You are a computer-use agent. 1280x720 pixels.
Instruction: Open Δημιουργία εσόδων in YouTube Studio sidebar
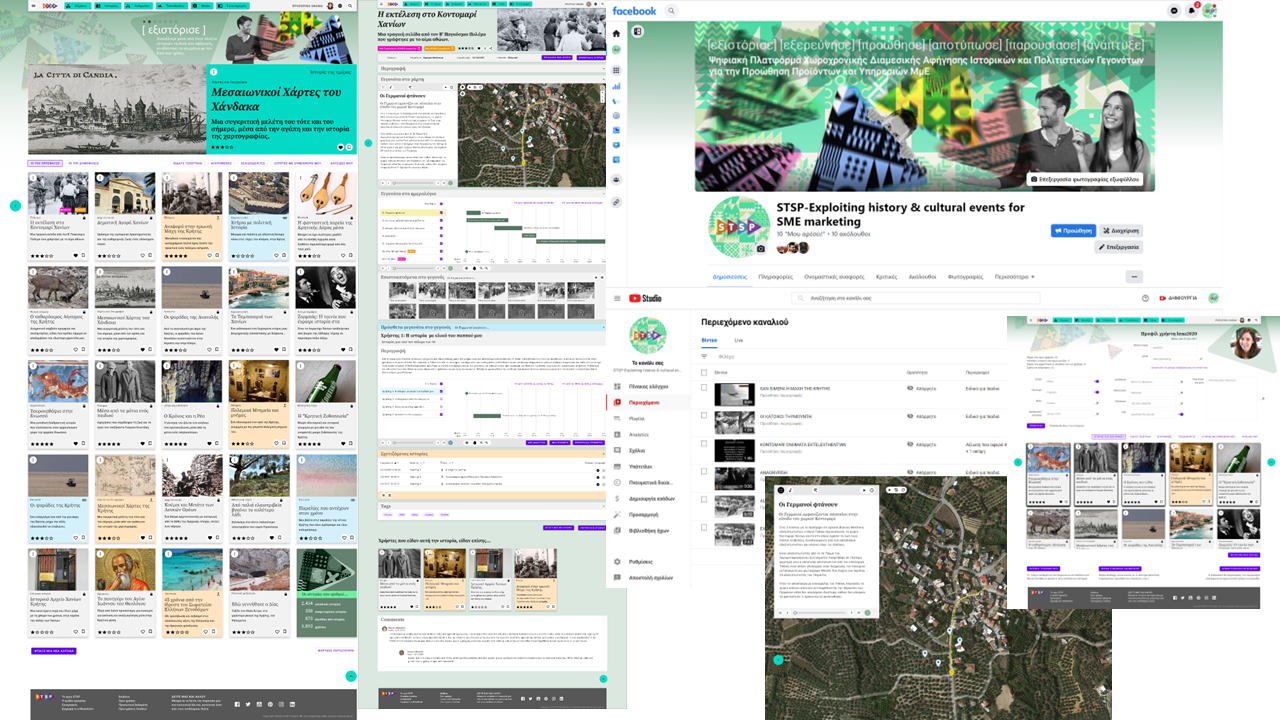648,498
